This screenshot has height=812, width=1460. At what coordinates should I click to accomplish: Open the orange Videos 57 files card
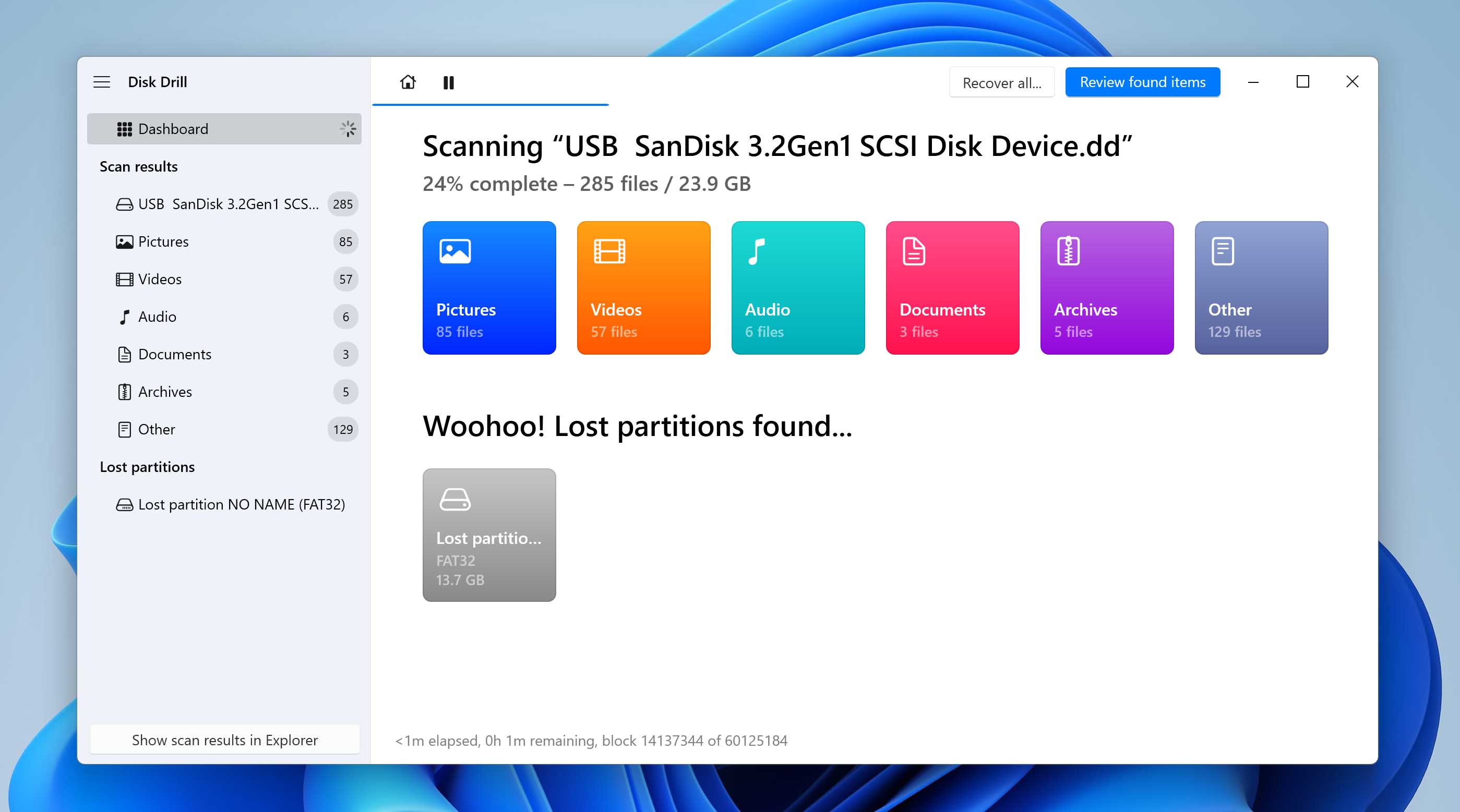[x=643, y=288]
